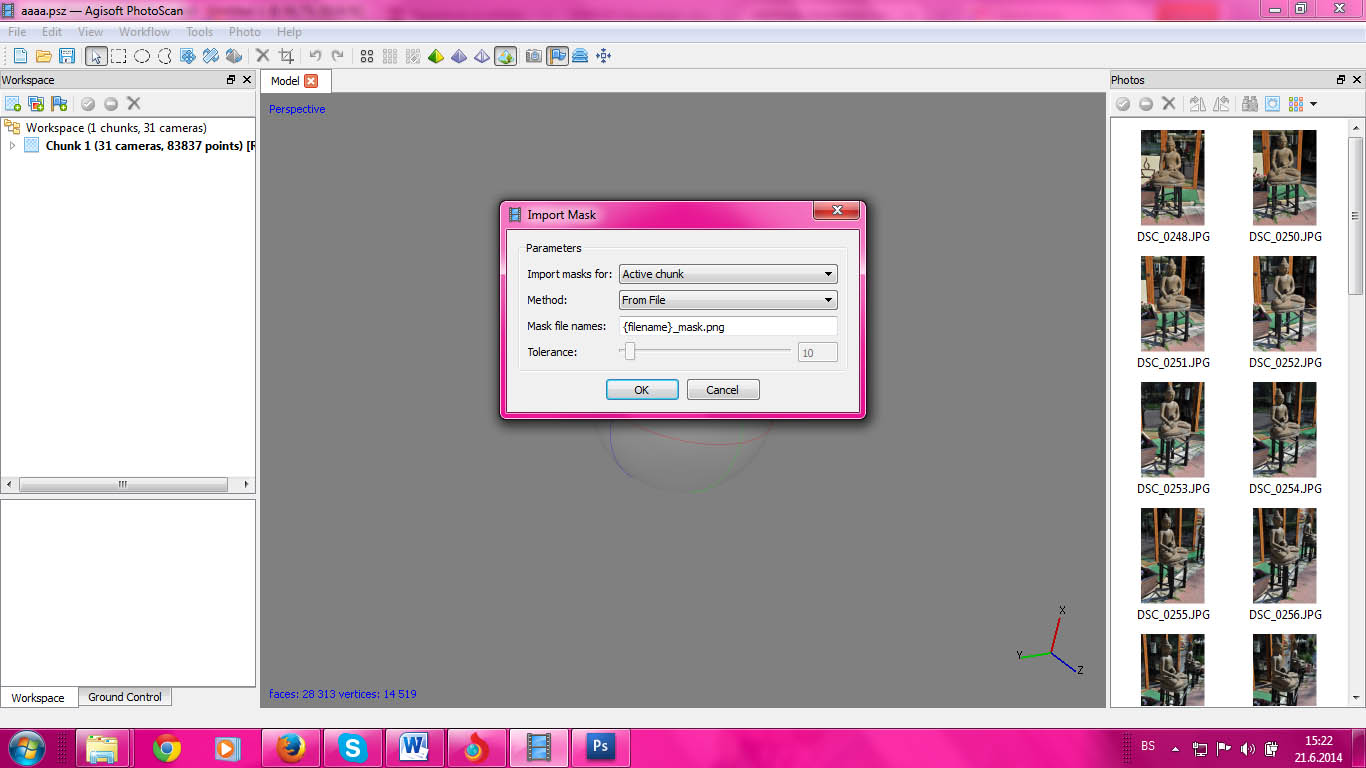The height and width of the screenshot is (768, 1366).
Task: Open Photoshop from taskbar
Action: pos(601,747)
